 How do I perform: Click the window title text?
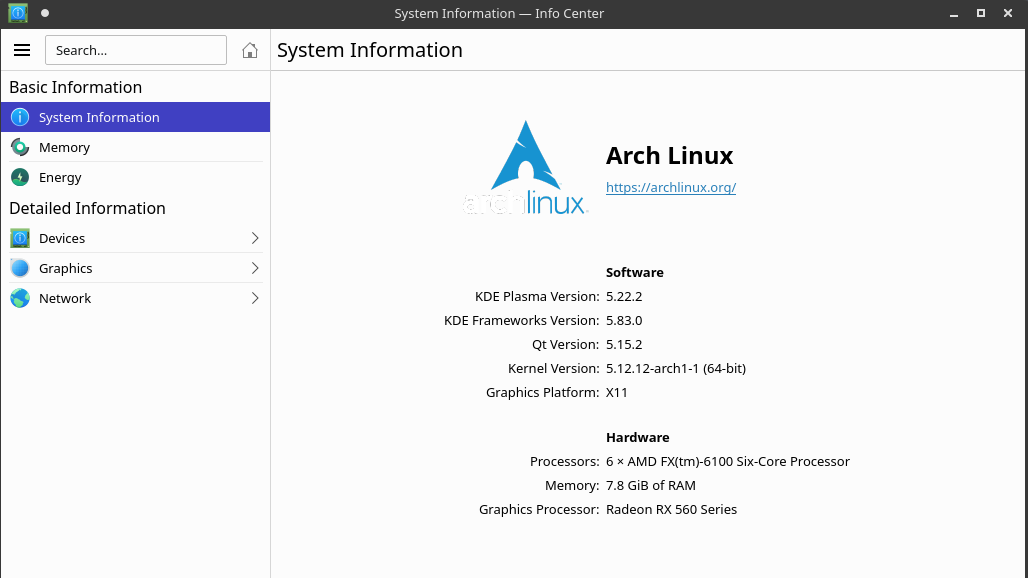[x=499, y=13]
